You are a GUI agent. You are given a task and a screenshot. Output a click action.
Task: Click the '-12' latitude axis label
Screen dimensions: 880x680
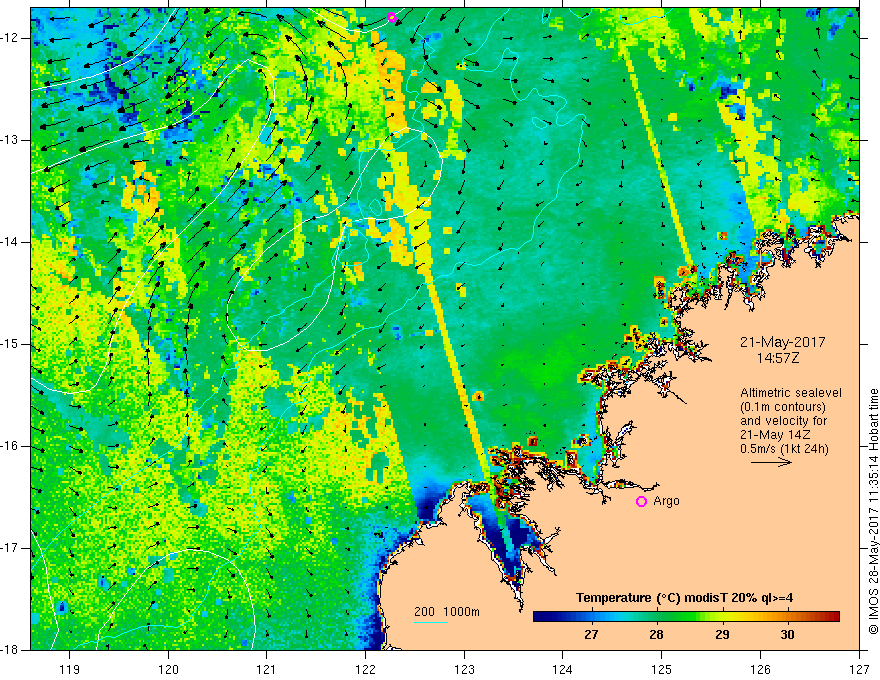point(11,38)
